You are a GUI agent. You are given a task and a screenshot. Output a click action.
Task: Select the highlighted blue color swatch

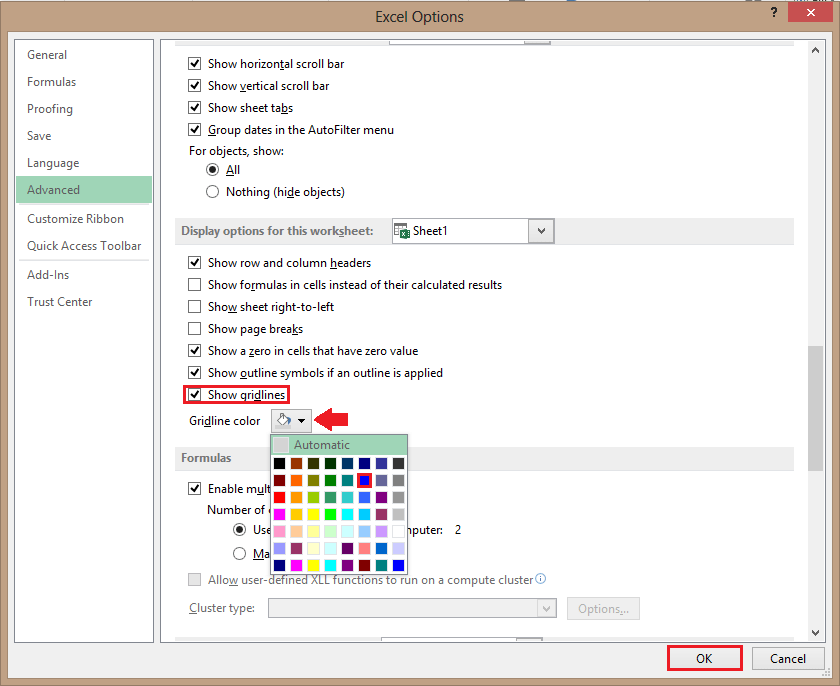pos(365,480)
